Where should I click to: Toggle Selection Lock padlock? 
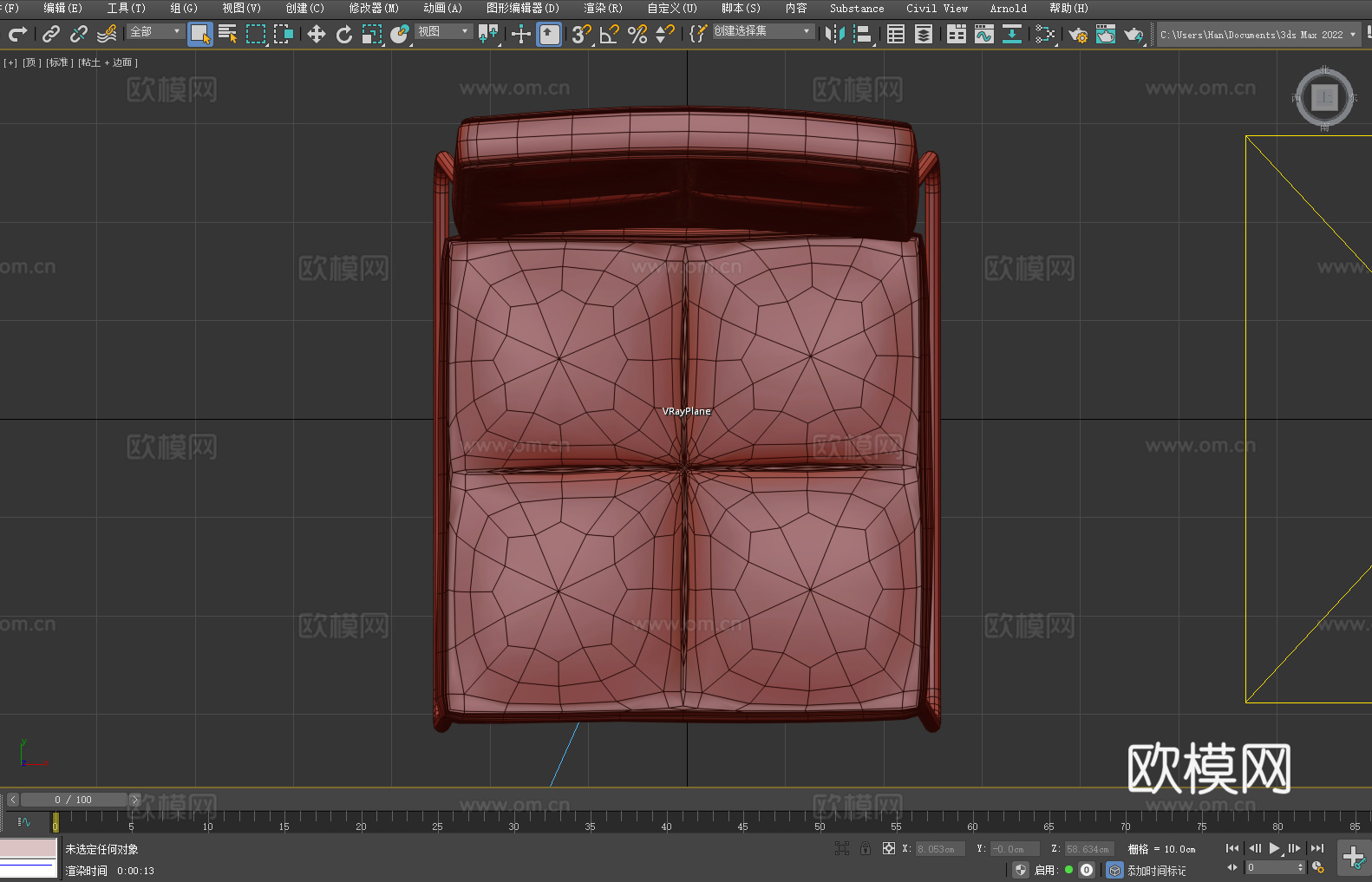(866, 848)
